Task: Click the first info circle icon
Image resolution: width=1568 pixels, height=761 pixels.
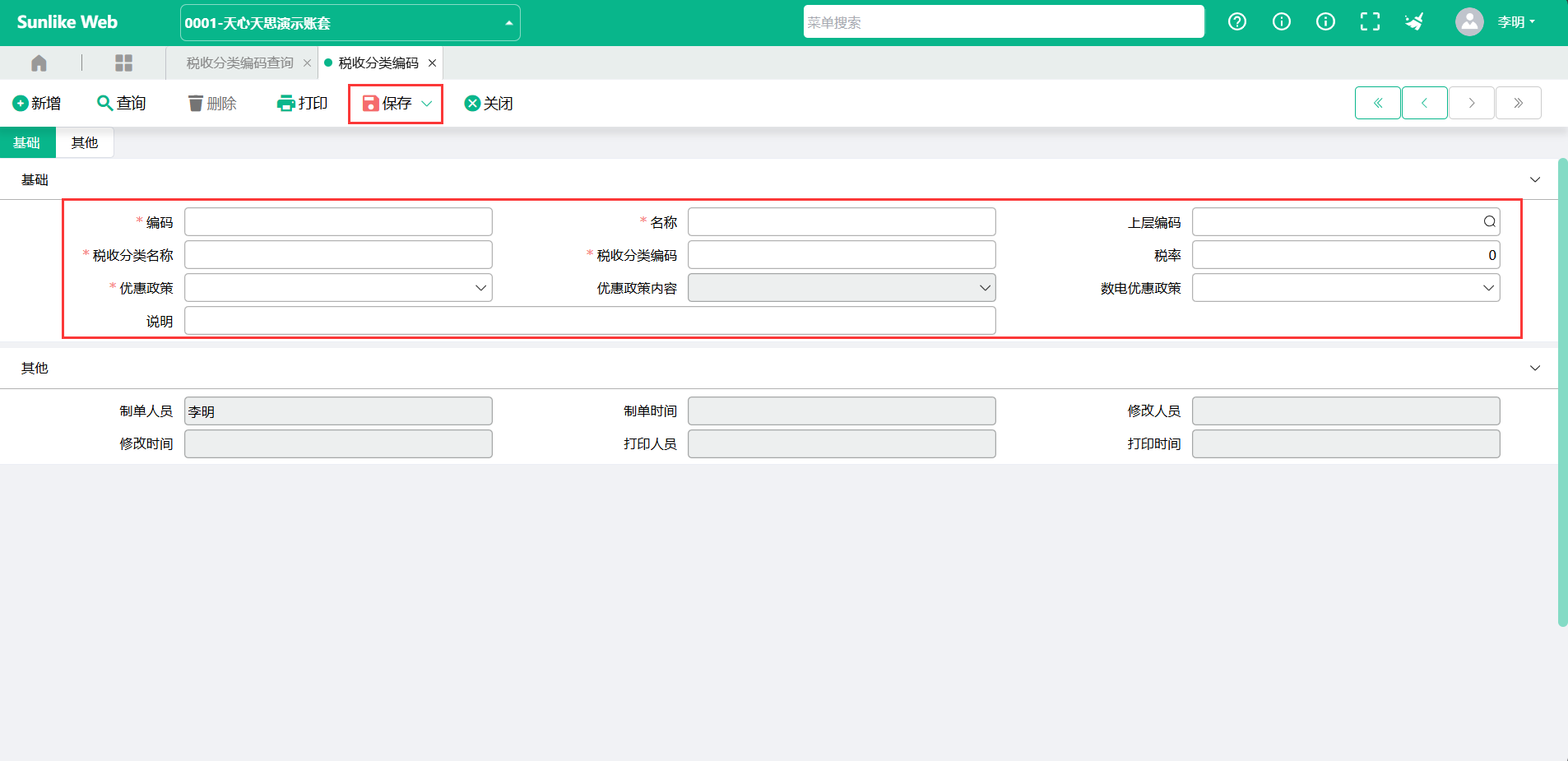Action: 1282,22
